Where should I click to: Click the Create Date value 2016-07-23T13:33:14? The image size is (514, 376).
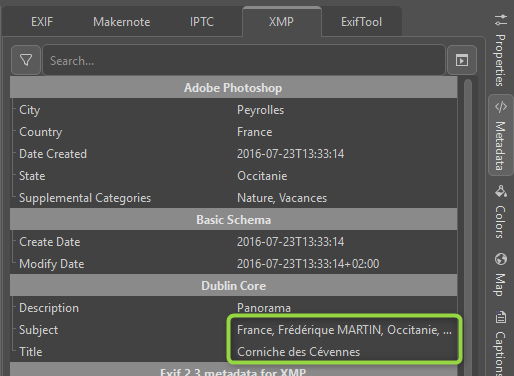point(291,242)
